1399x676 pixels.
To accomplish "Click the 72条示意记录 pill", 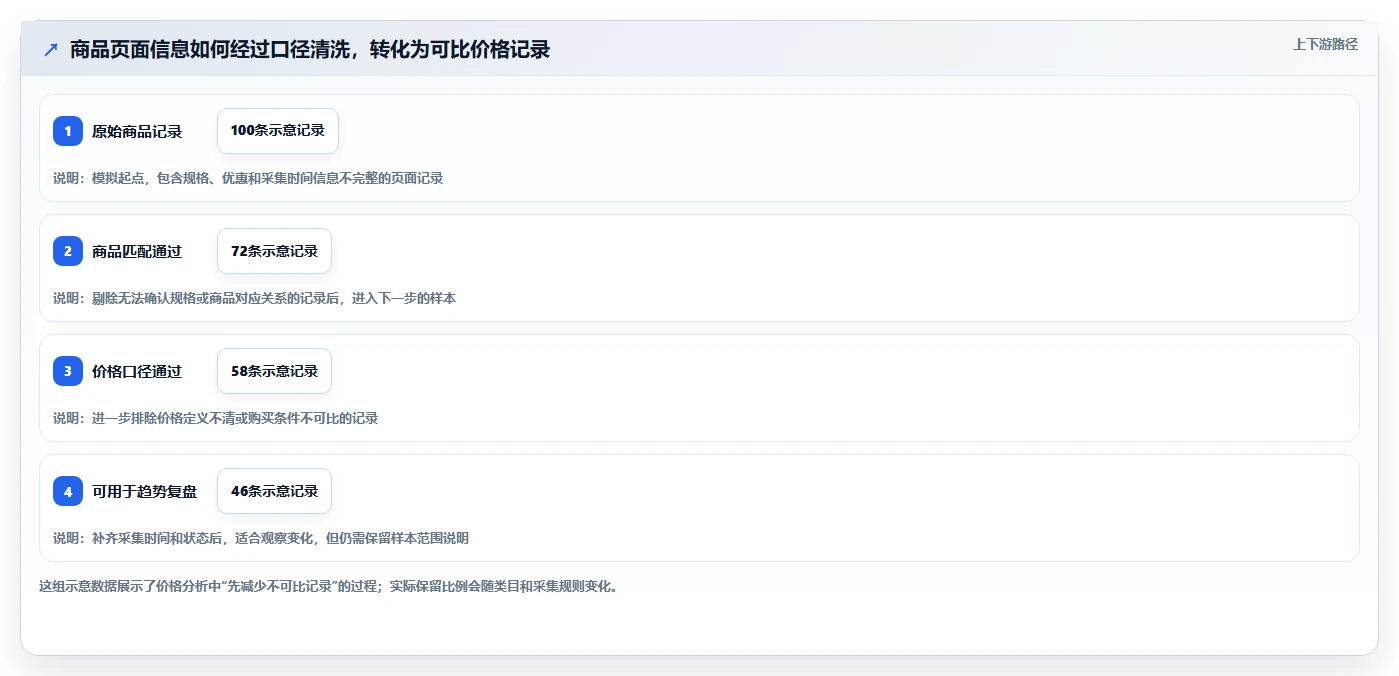I will (274, 251).
